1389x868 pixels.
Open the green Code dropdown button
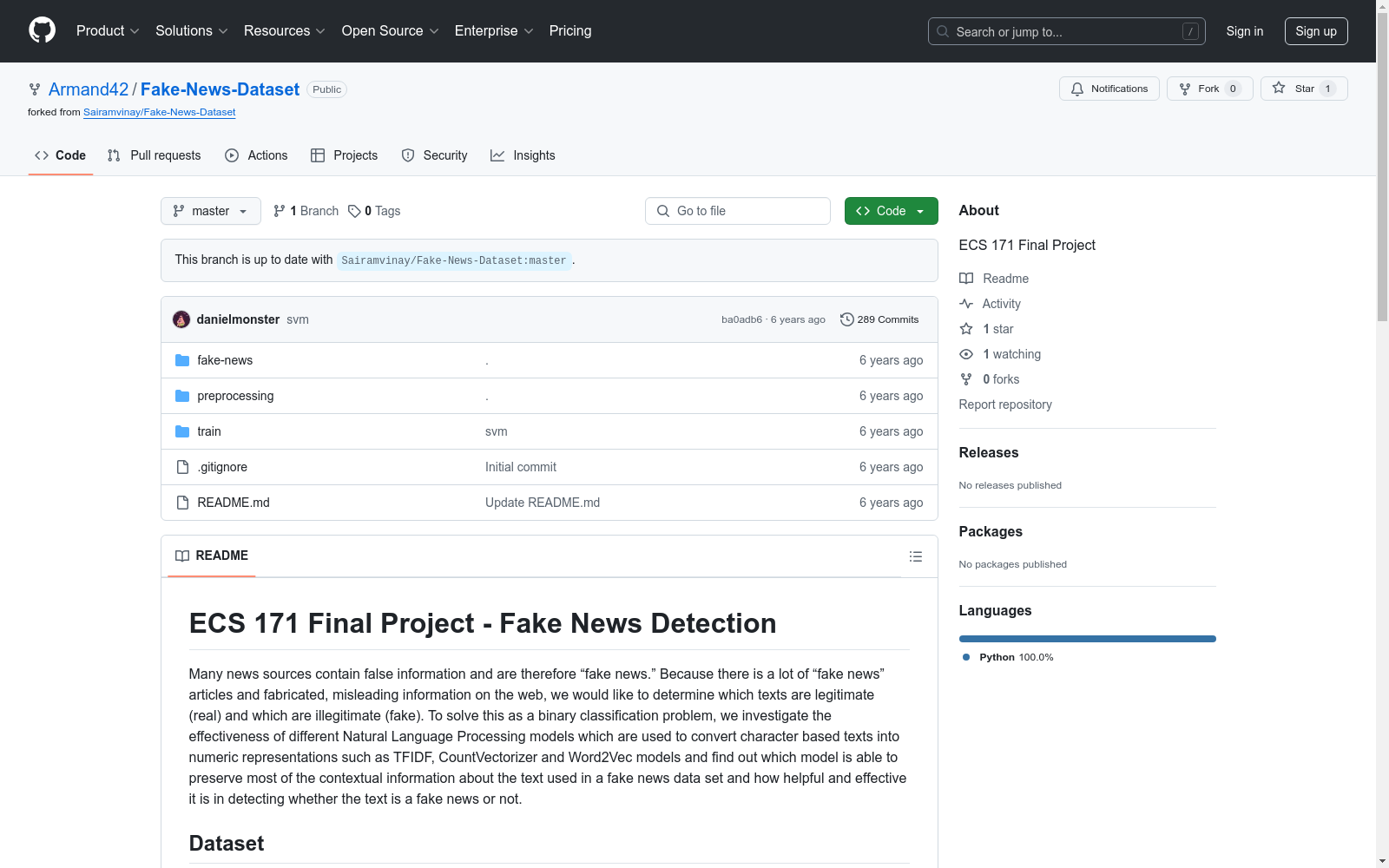[x=892, y=211]
